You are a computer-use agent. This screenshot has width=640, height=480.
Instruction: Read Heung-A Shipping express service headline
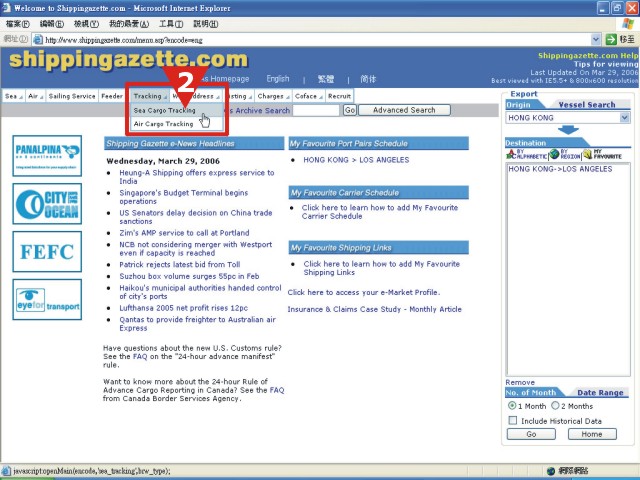[x=197, y=177]
